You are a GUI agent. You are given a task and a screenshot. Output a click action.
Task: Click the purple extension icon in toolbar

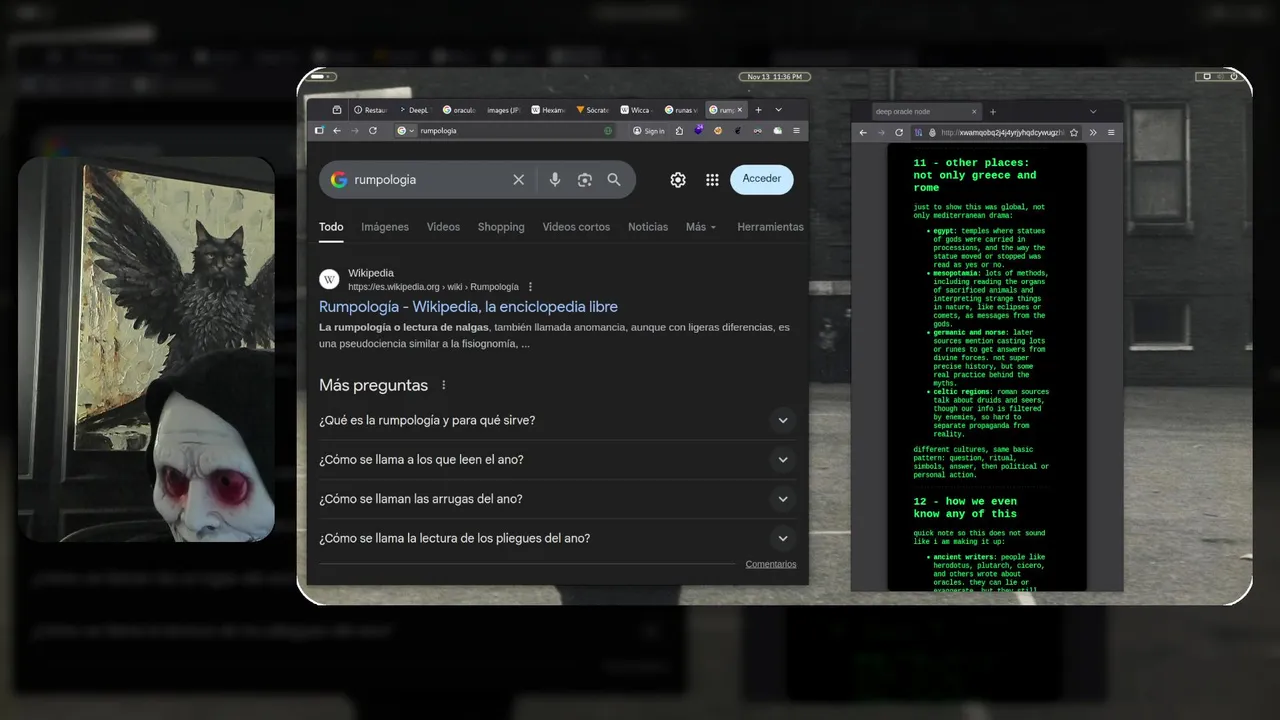click(x=699, y=130)
